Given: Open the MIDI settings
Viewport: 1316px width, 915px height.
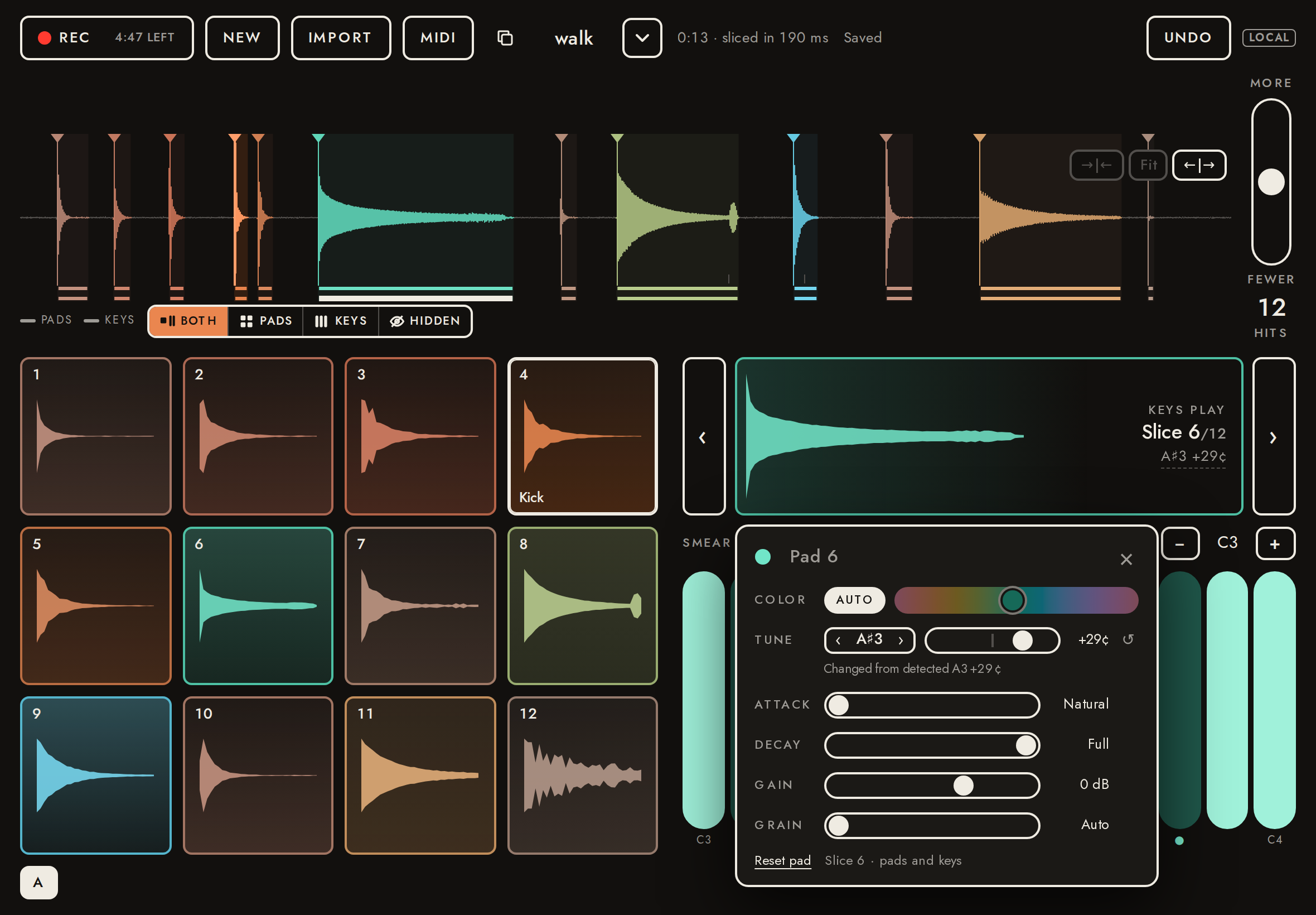Looking at the screenshot, I should (x=438, y=38).
